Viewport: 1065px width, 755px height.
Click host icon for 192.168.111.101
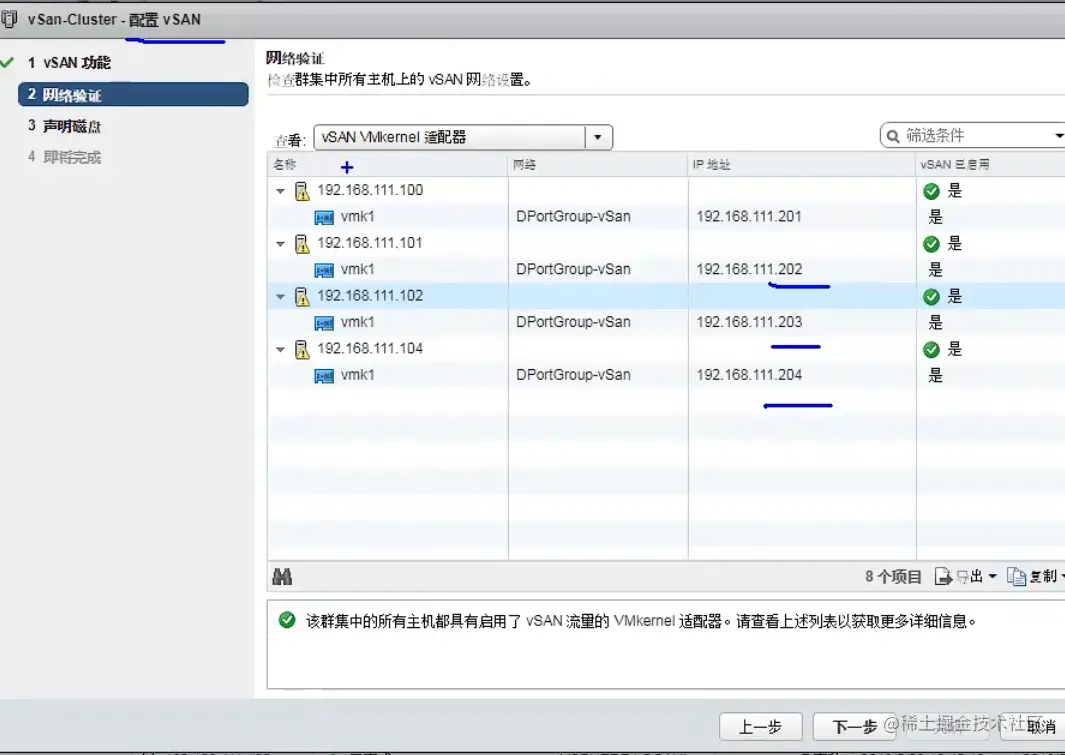point(302,244)
